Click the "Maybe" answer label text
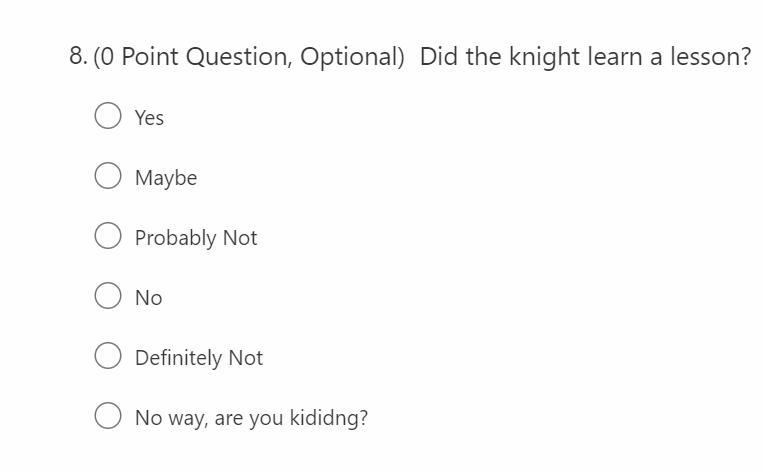 (166, 178)
